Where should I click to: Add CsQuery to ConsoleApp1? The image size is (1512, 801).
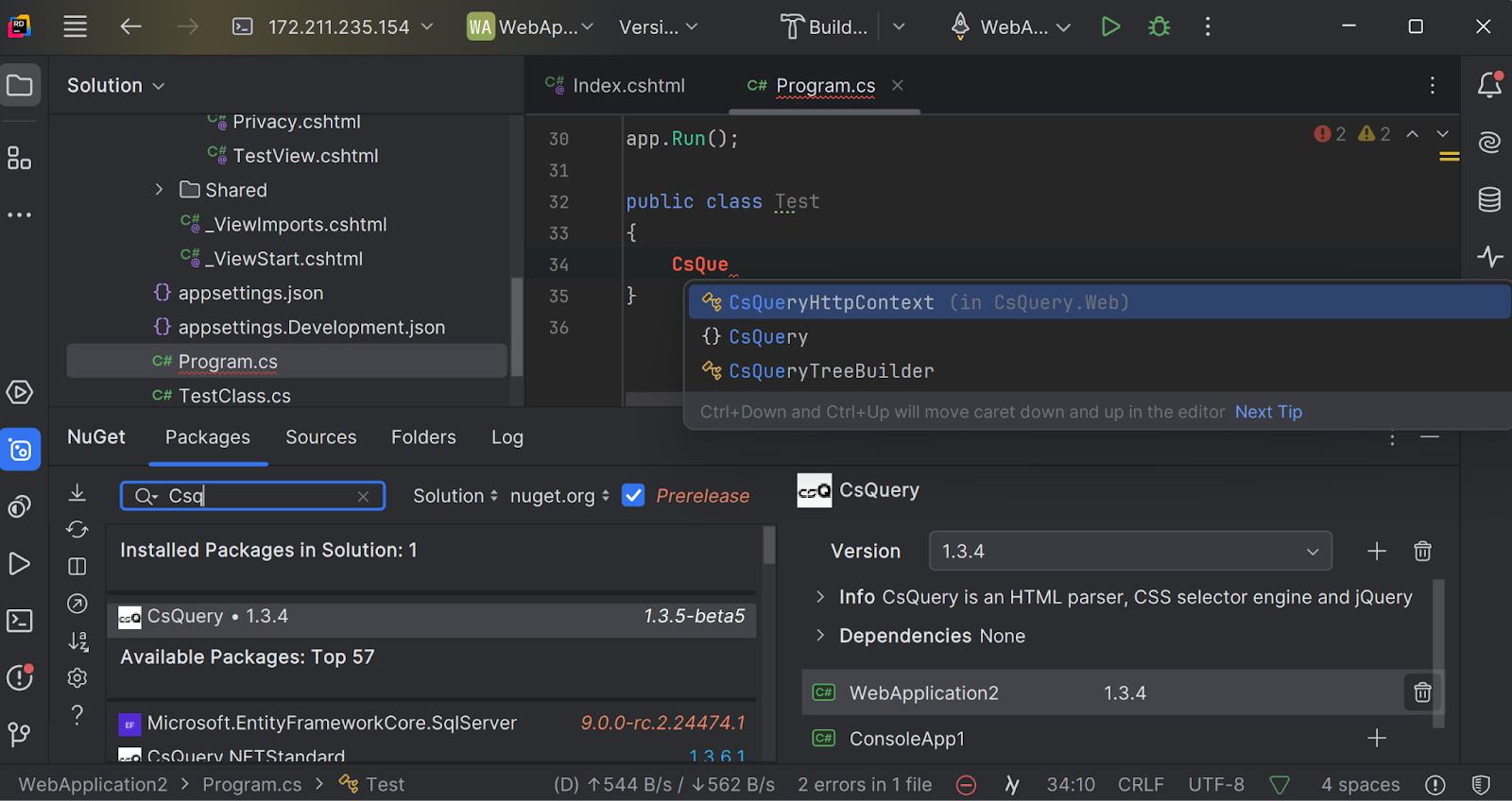(1377, 738)
